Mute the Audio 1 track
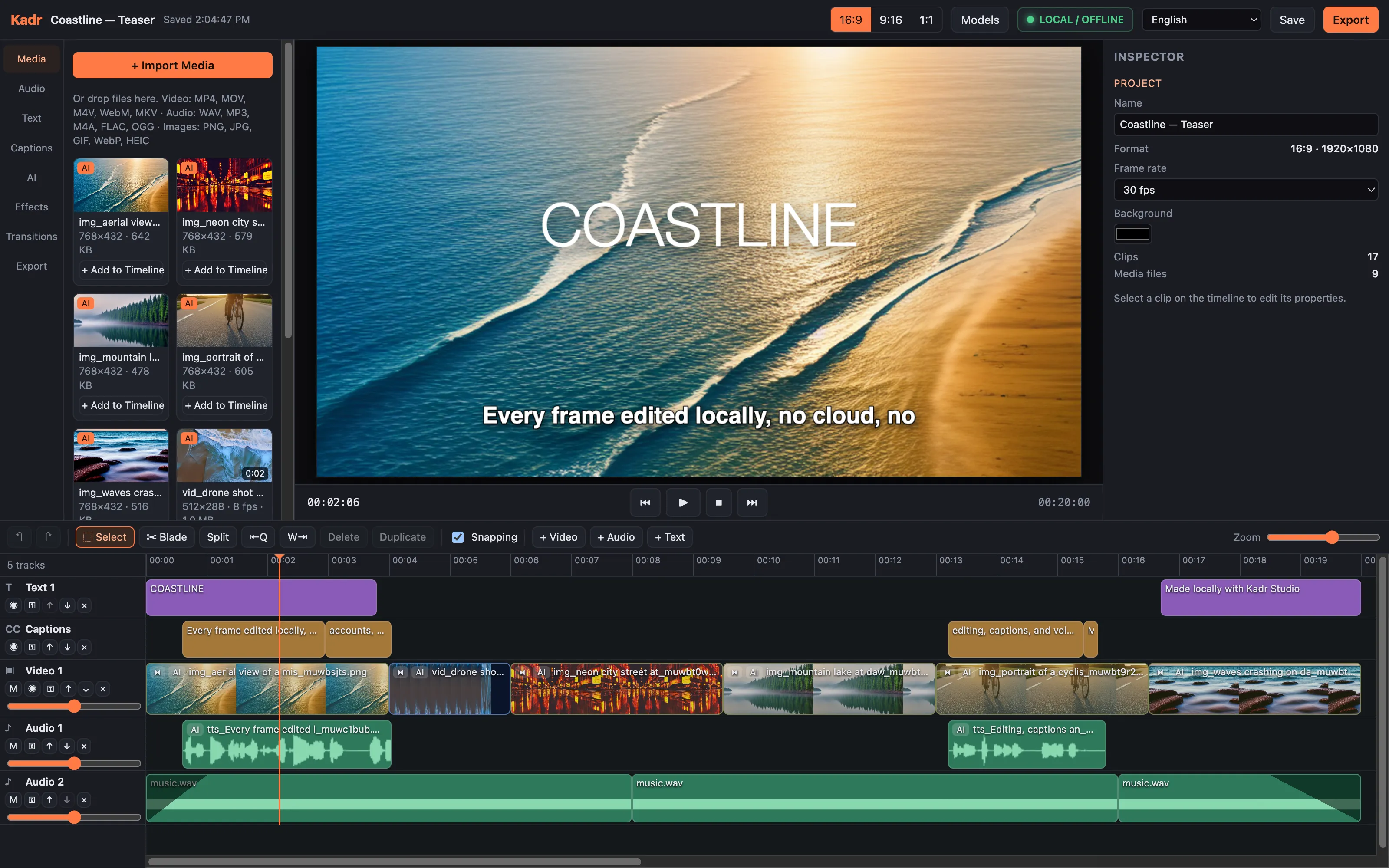1389x868 pixels. (x=14, y=746)
